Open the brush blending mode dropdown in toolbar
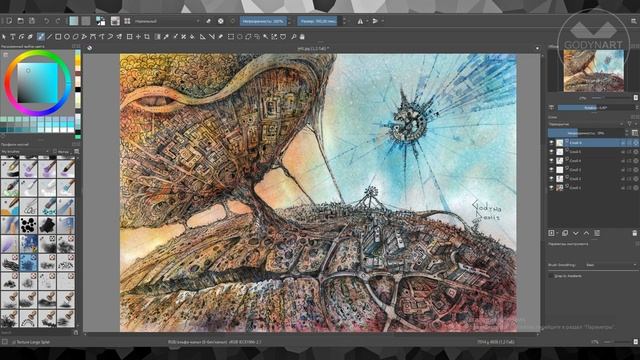Screen dimensions: 640x360 167,21
